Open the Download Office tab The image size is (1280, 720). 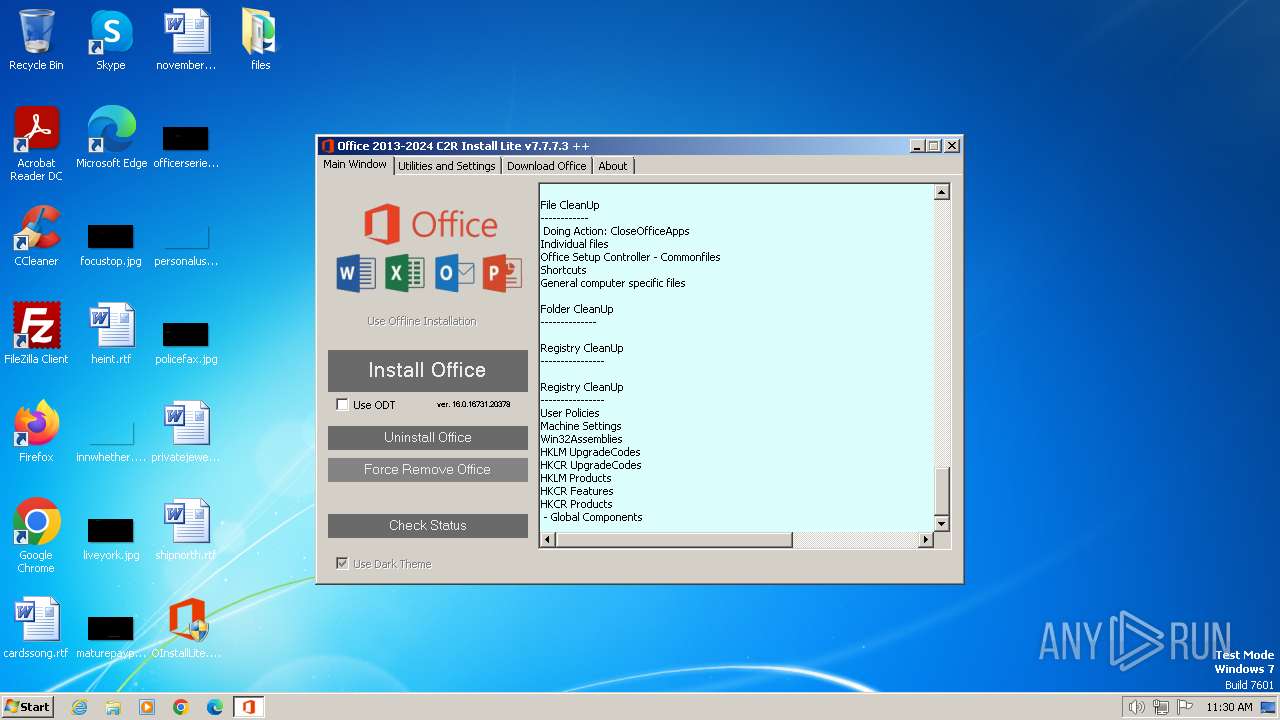546,166
